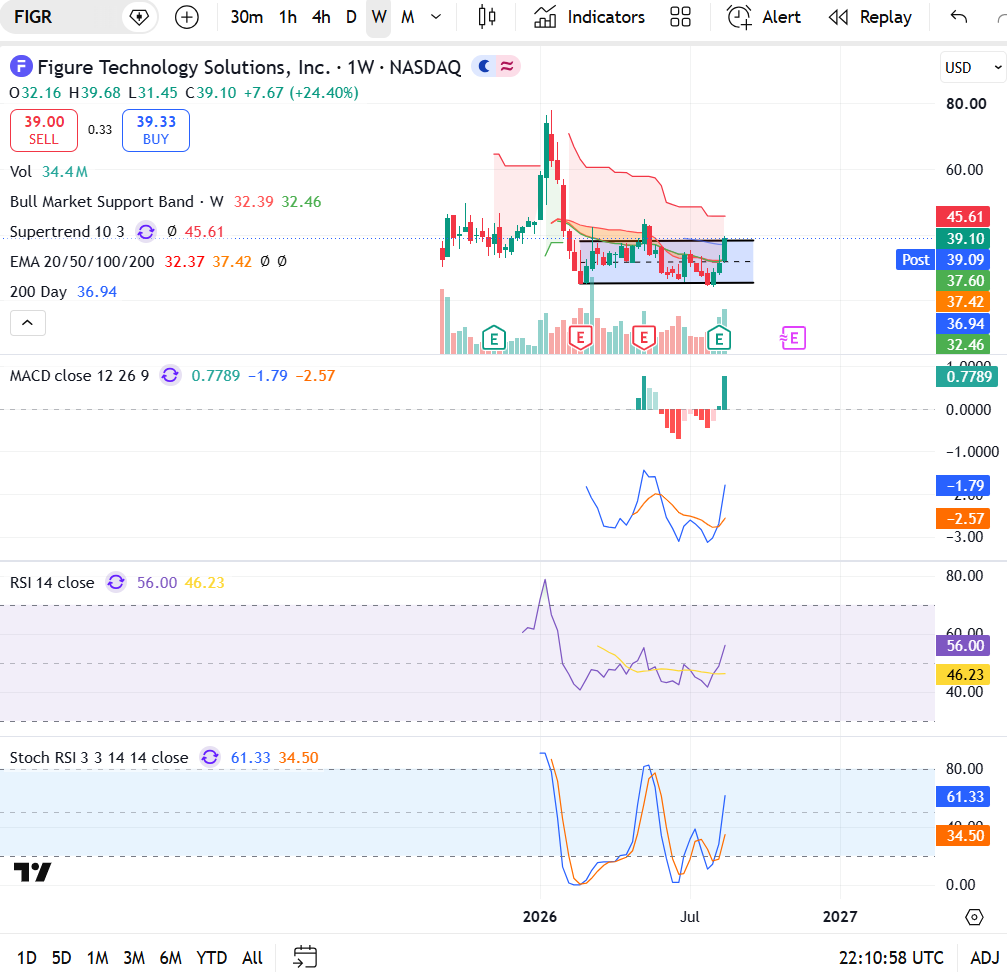
Task: Open the first green earnings marker
Action: tap(494, 337)
